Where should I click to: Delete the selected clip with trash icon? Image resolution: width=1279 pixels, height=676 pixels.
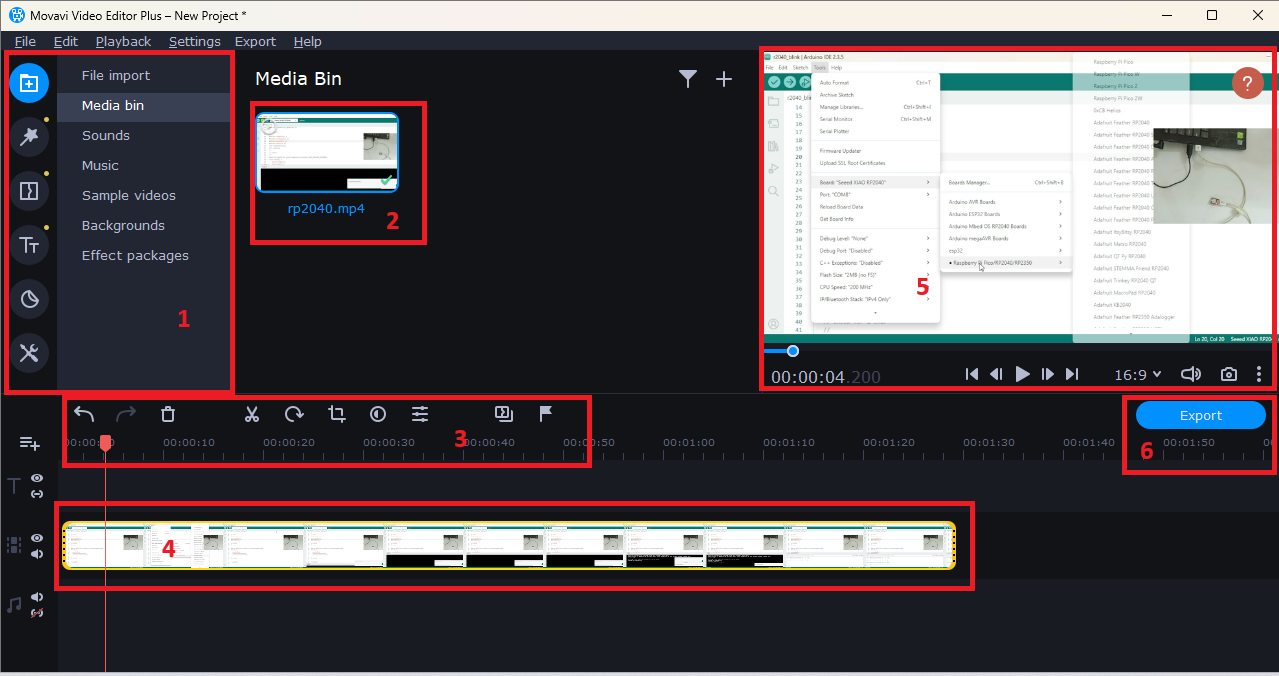pyautogui.click(x=168, y=413)
